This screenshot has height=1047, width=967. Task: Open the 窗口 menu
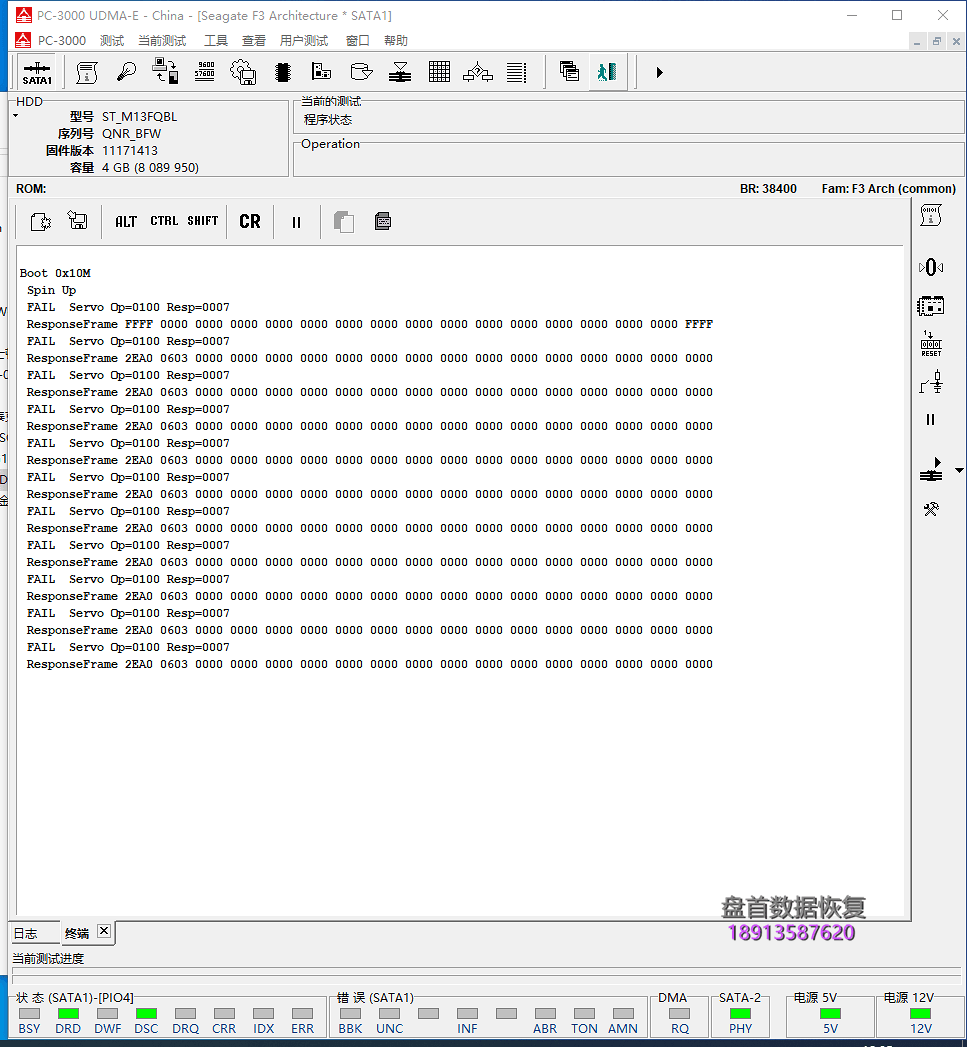358,41
